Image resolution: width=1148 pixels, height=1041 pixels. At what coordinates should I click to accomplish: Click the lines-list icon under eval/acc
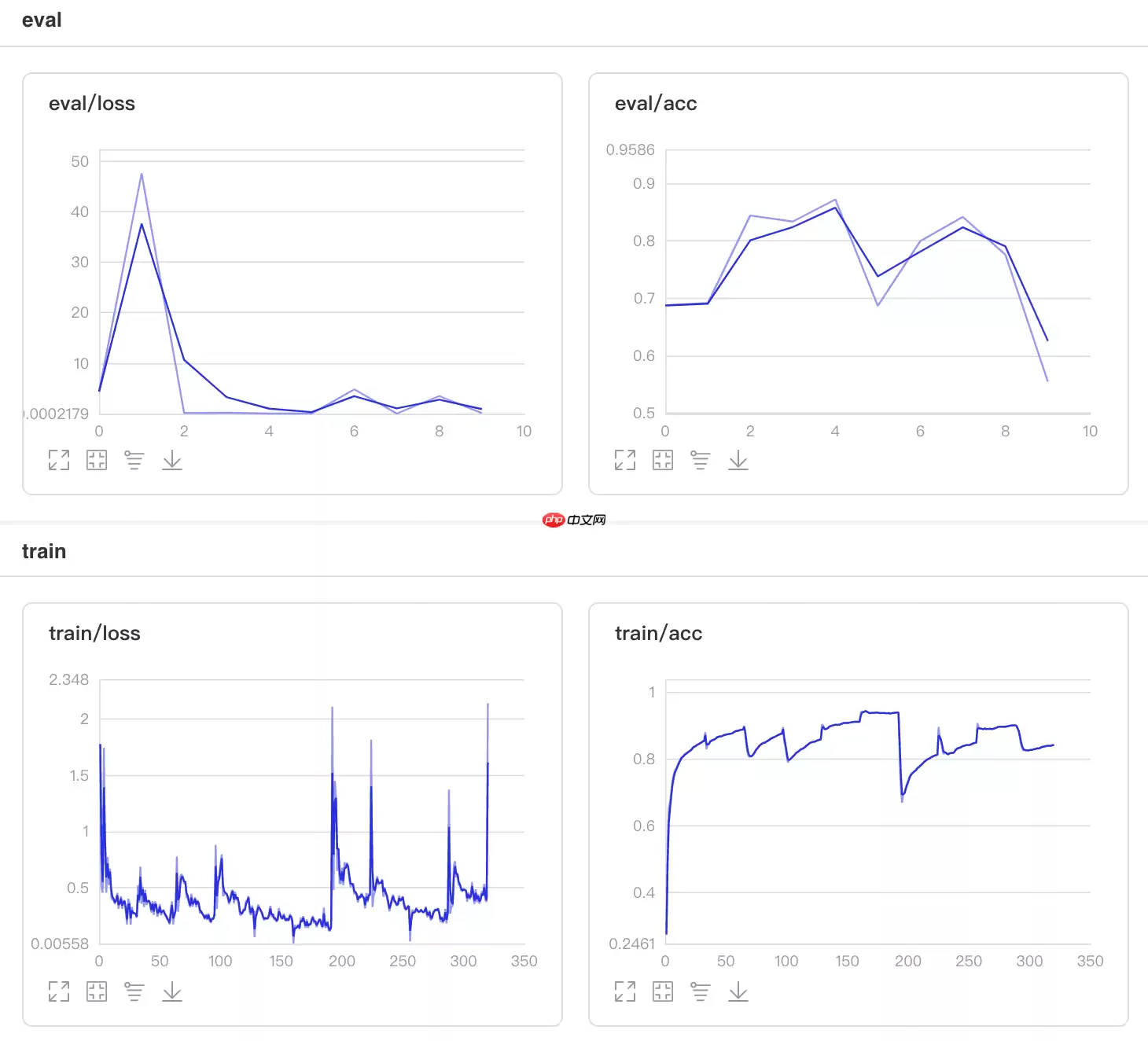click(x=701, y=460)
